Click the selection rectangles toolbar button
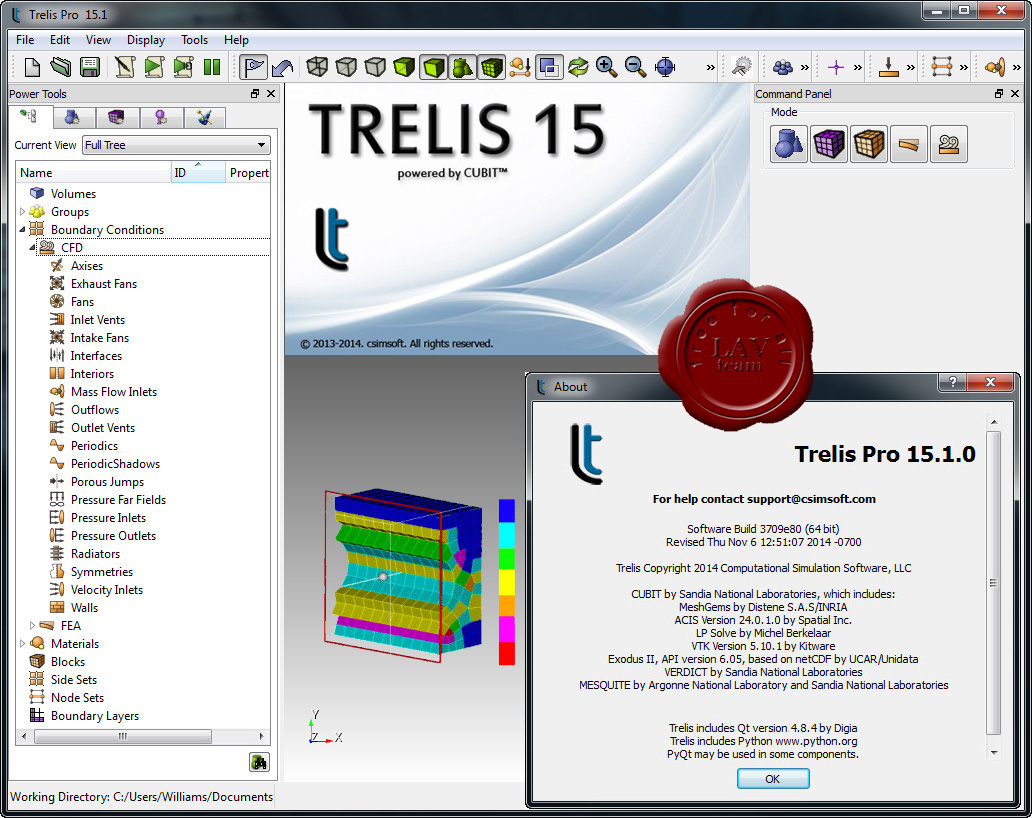The height and width of the screenshot is (818, 1032). point(549,67)
